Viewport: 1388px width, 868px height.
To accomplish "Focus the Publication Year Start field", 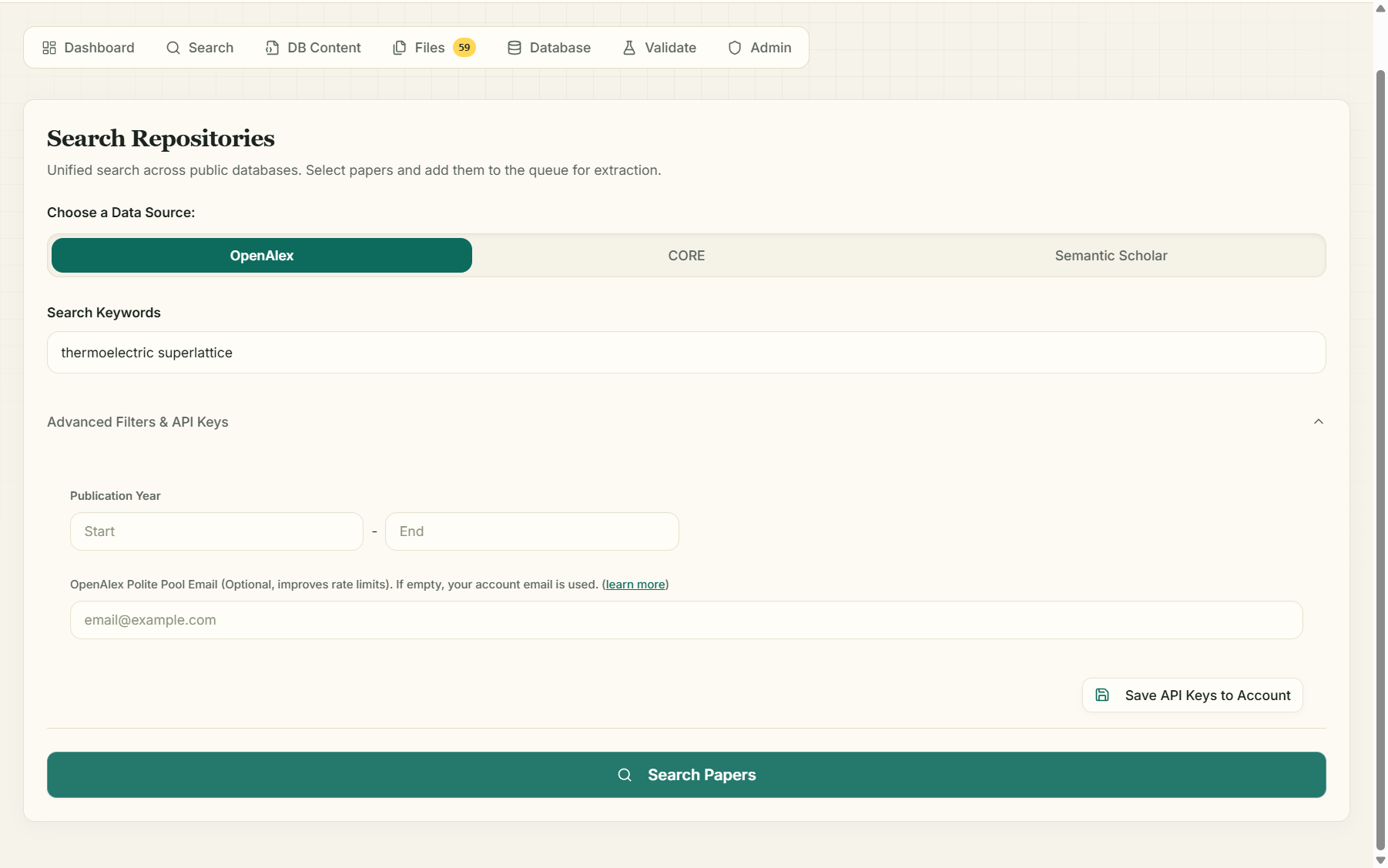I will click(216, 531).
